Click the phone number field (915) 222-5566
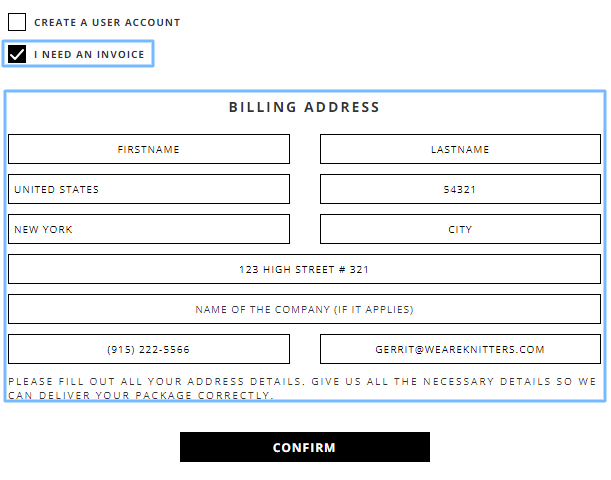This screenshot has height=480, width=611. tap(149, 349)
